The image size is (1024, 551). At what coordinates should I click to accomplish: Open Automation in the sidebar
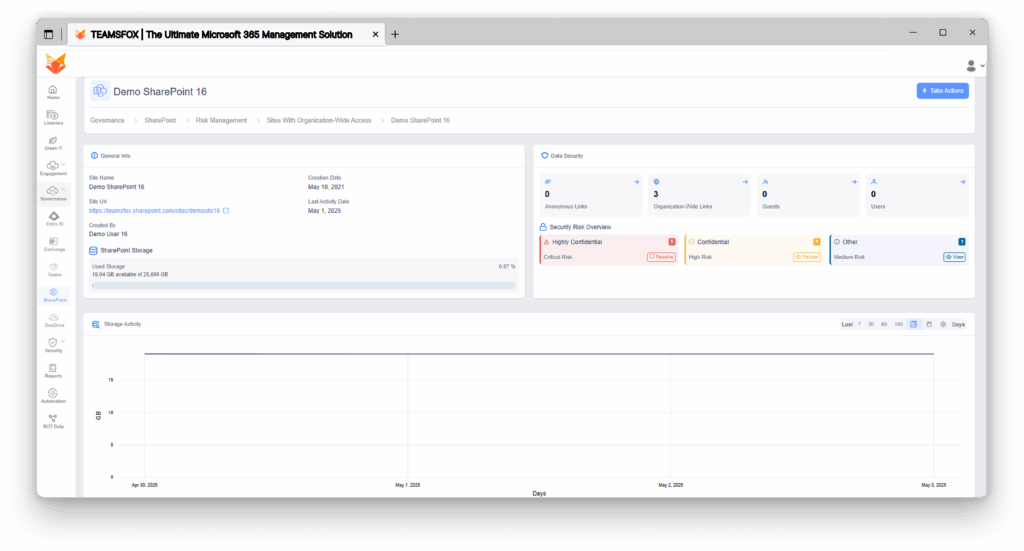pyautogui.click(x=53, y=396)
